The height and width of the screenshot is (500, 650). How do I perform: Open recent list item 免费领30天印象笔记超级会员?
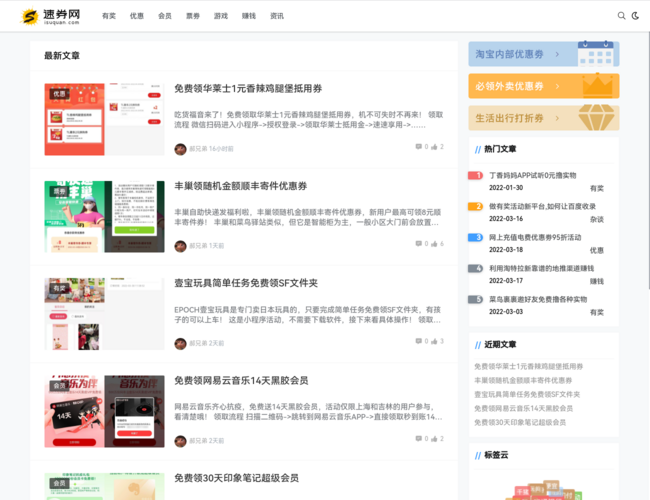520,422
